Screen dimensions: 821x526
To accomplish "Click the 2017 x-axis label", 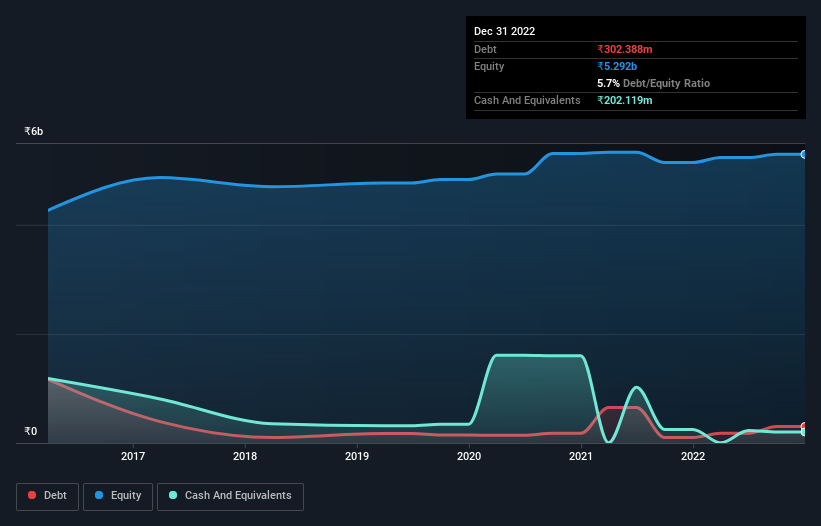I will (x=133, y=456).
